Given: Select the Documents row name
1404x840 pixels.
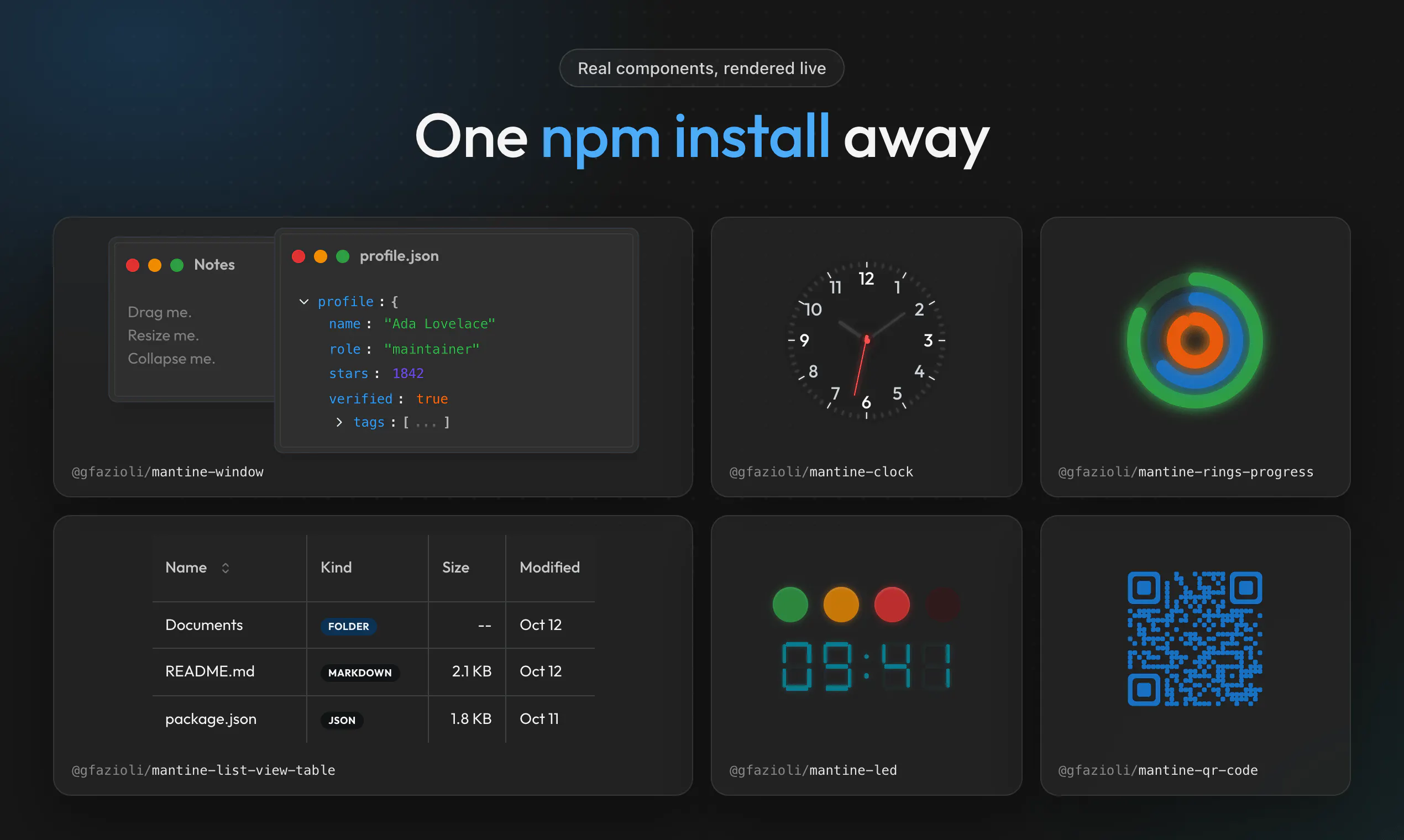Looking at the screenshot, I should pyautogui.click(x=204, y=625).
